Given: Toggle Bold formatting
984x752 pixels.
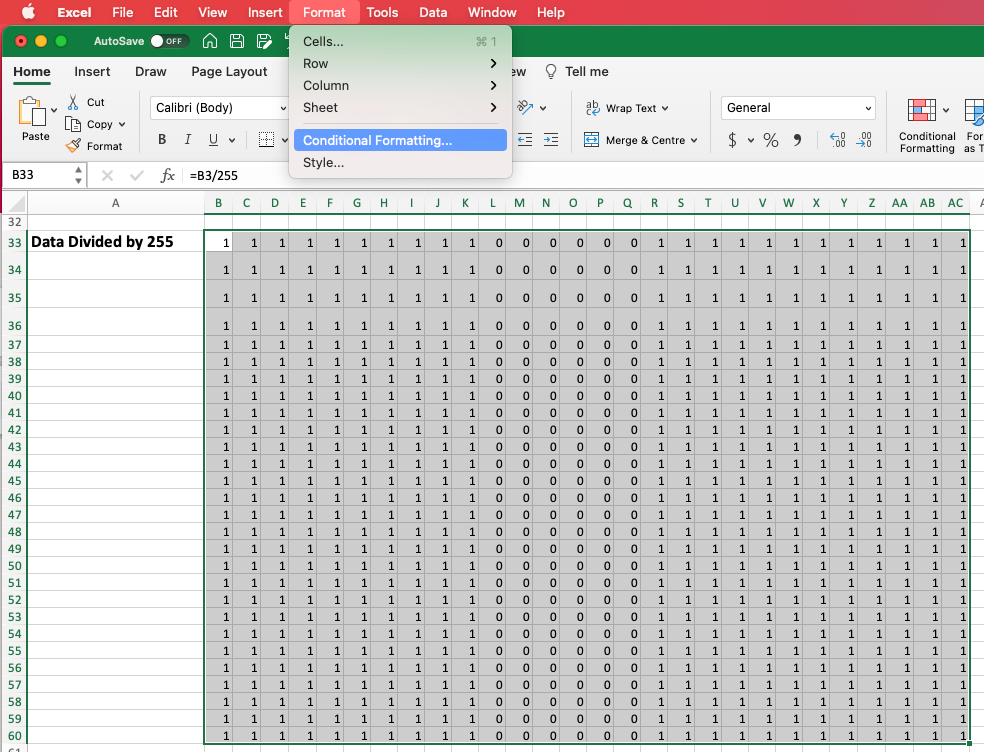Looking at the screenshot, I should click(162, 139).
